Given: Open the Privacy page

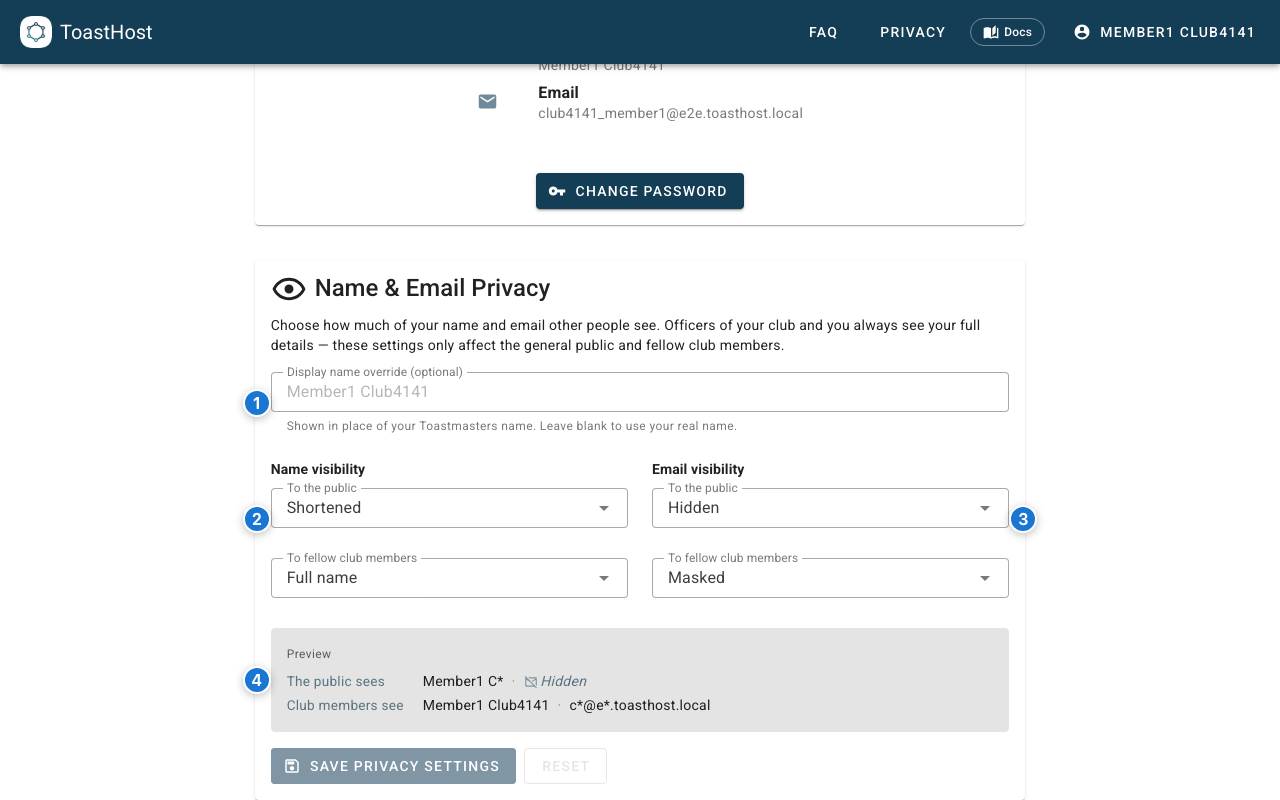Looking at the screenshot, I should point(913,32).
